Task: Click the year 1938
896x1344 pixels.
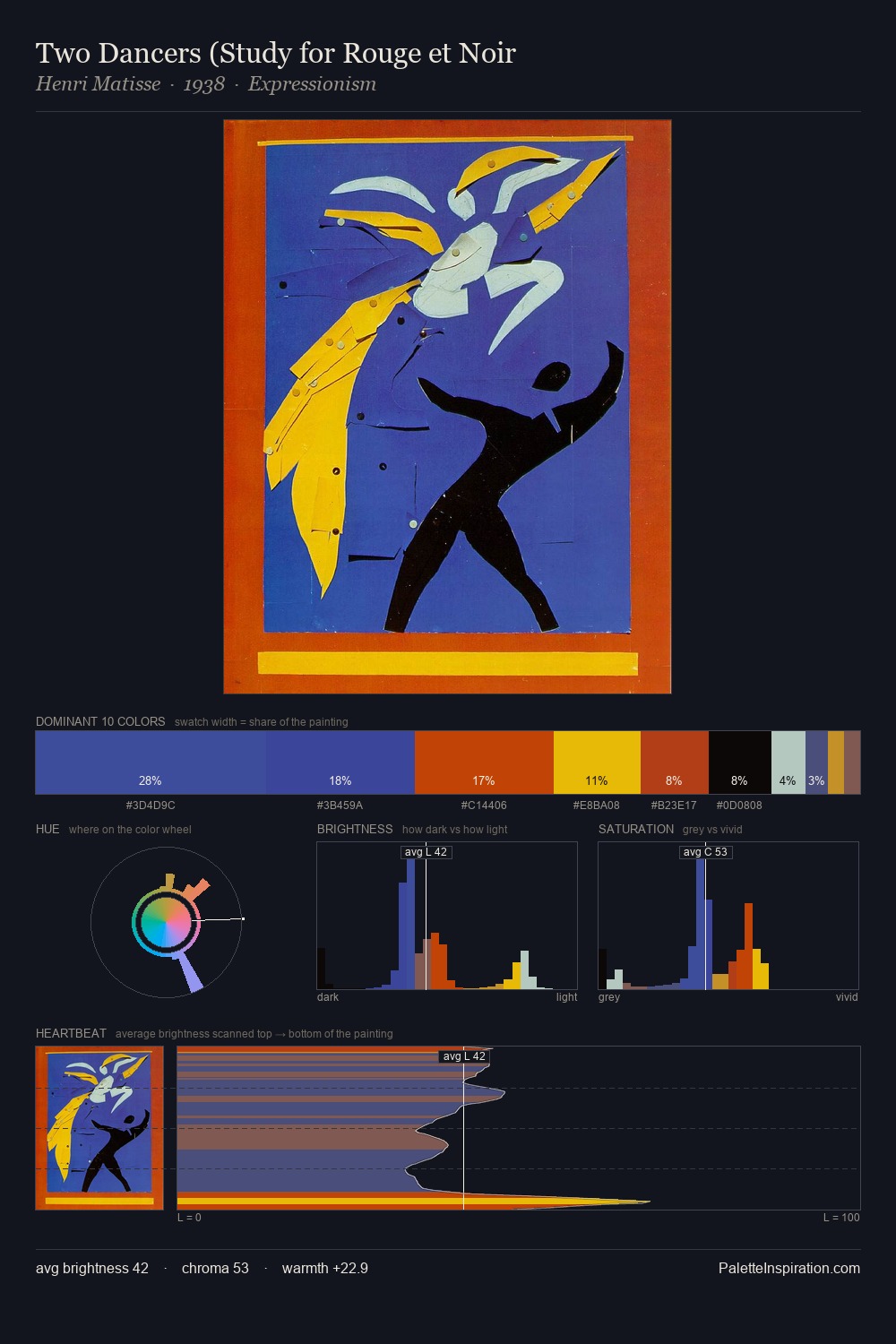Action: [204, 84]
